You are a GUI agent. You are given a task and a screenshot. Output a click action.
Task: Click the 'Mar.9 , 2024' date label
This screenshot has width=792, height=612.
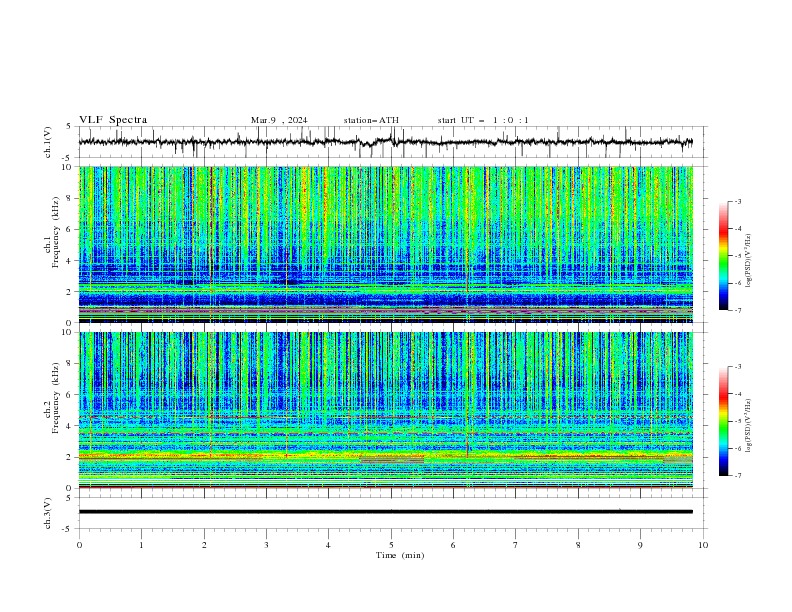279,120
